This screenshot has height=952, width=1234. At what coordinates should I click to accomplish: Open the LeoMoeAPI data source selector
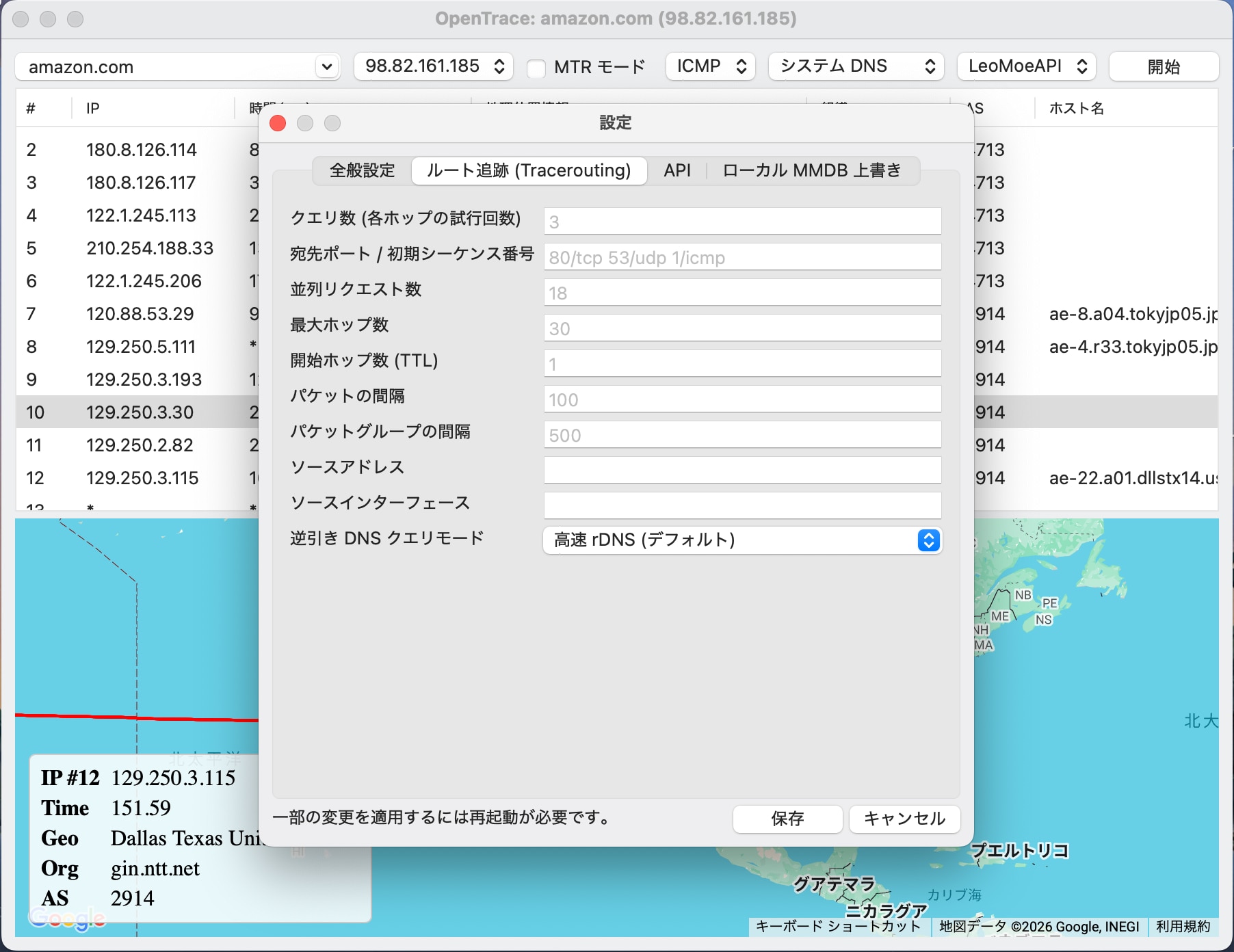tap(1025, 66)
